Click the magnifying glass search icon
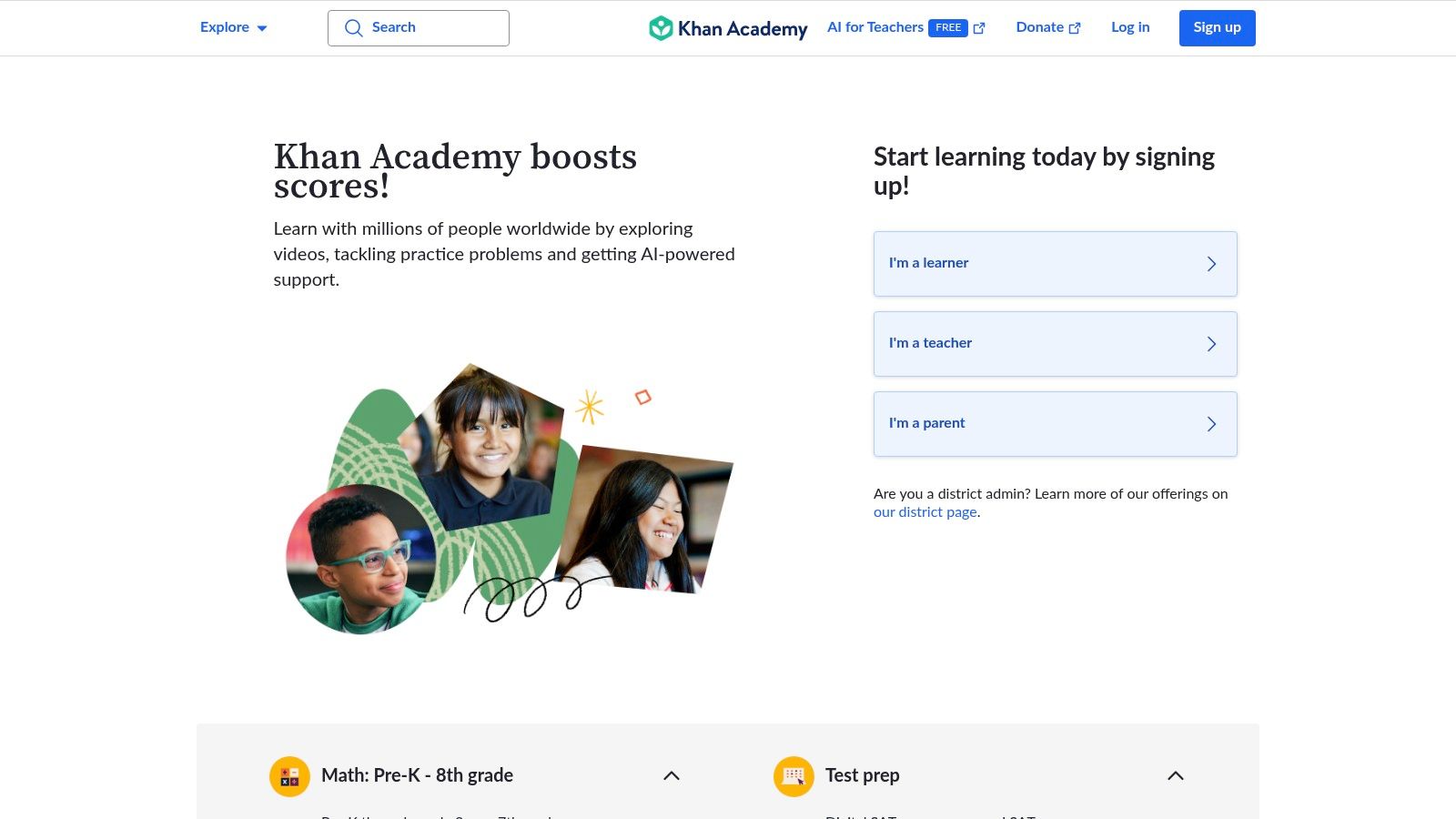 coord(354,28)
